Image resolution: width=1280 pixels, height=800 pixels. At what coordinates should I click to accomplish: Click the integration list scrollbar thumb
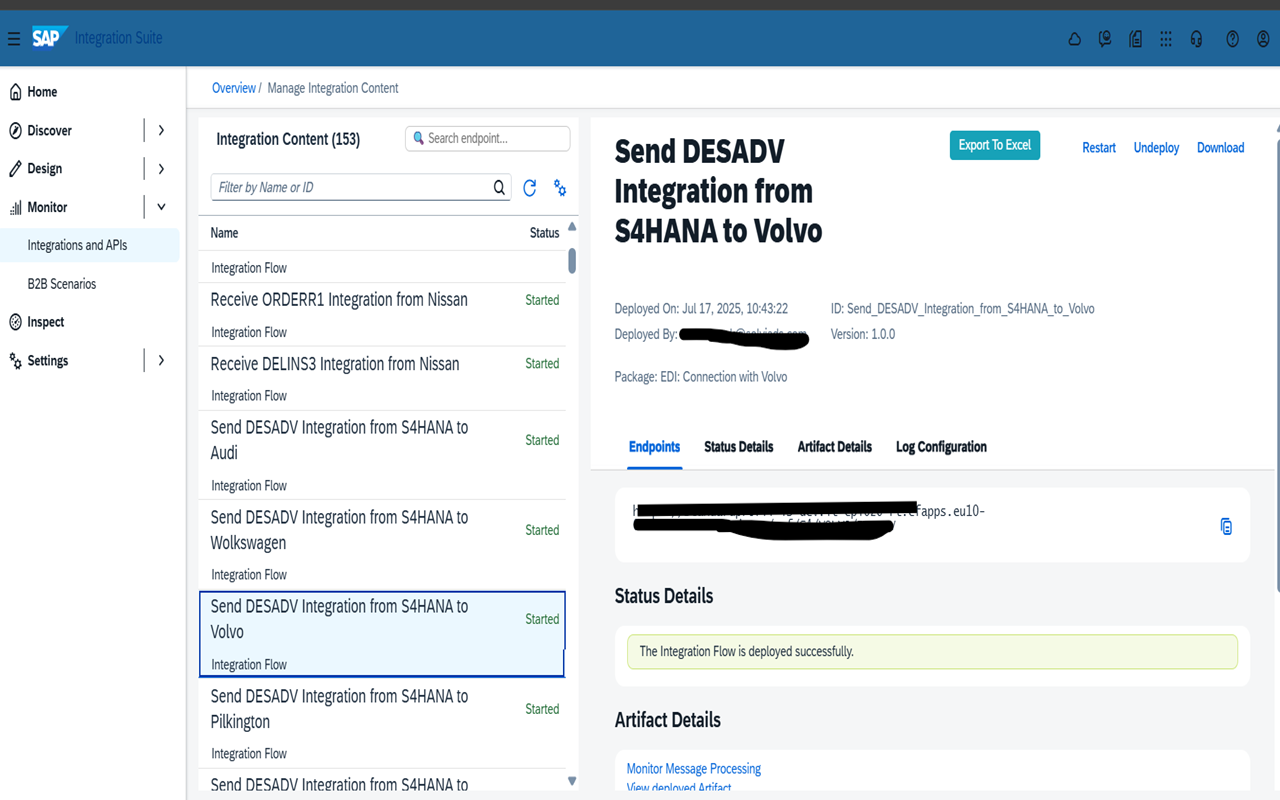click(572, 260)
